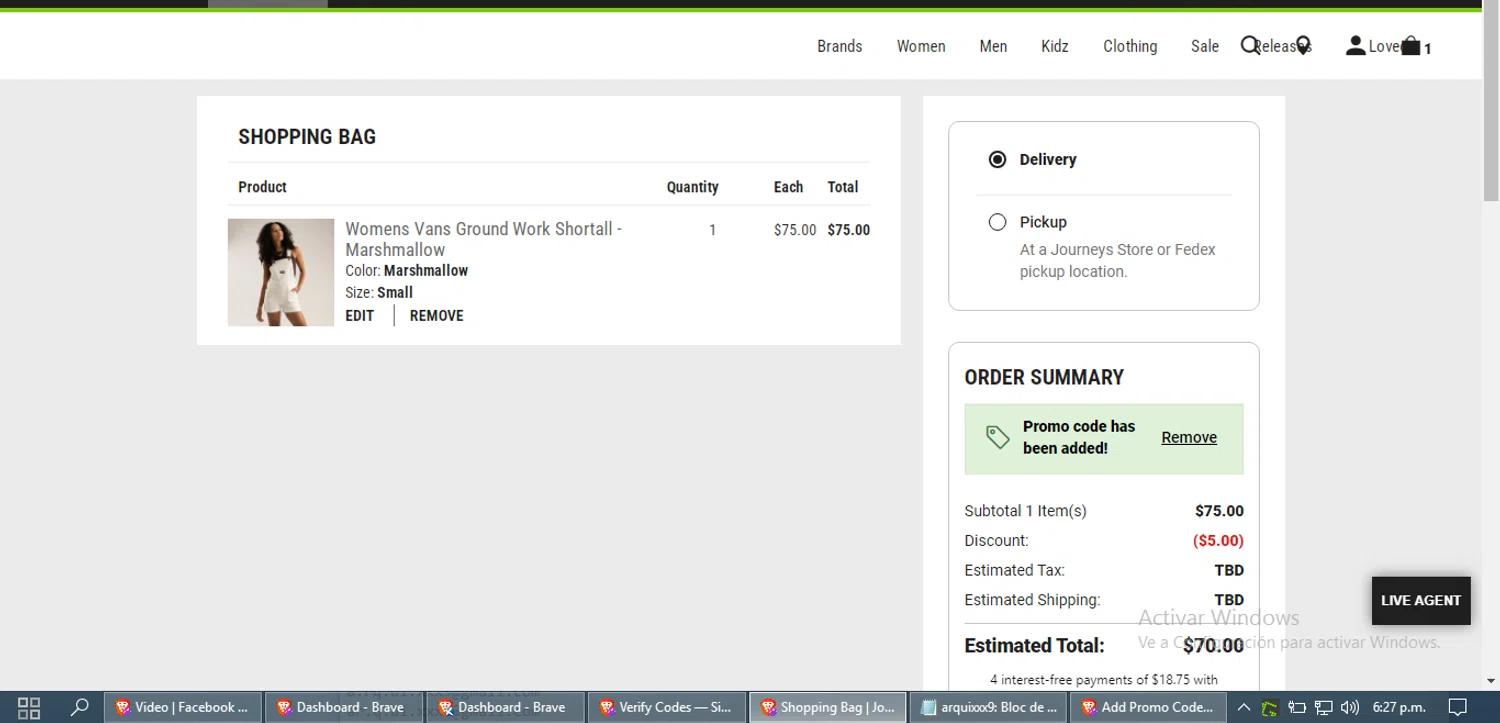Open Windows Task View icon on taskbar
This screenshot has width=1500, height=723.
click(29, 707)
